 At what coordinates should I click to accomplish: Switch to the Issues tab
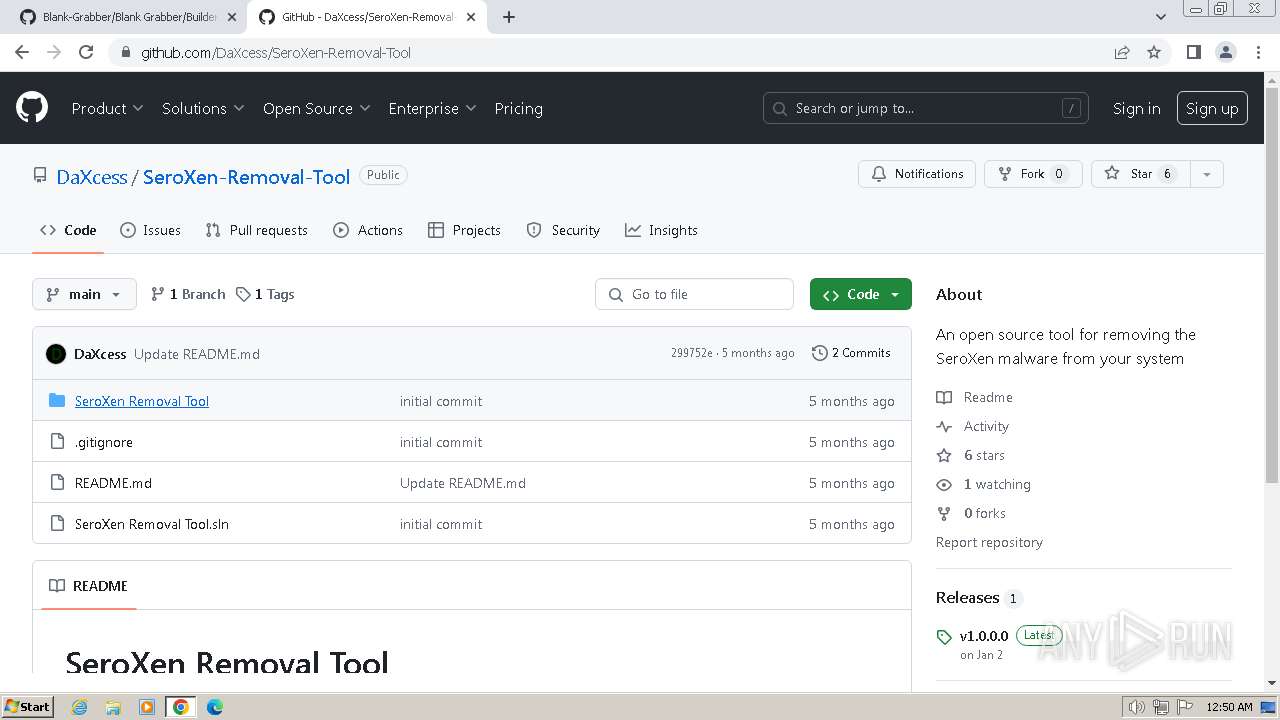[x=150, y=230]
